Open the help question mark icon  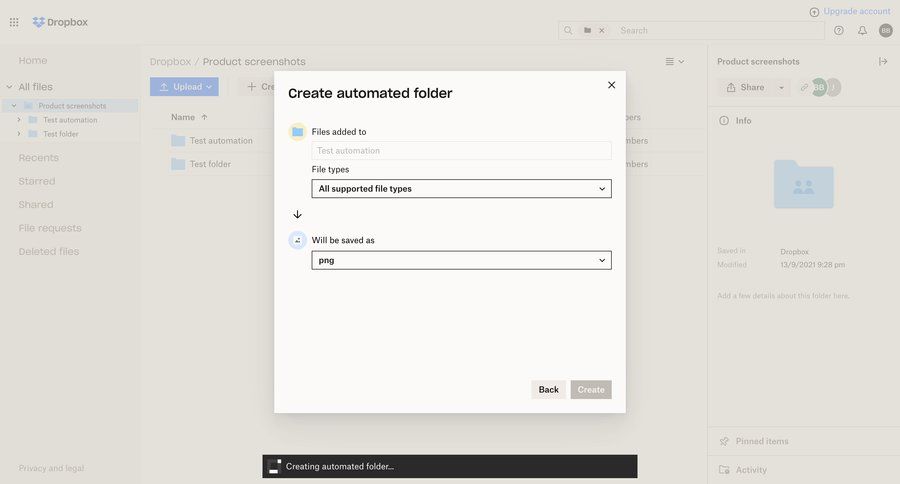[839, 30]
